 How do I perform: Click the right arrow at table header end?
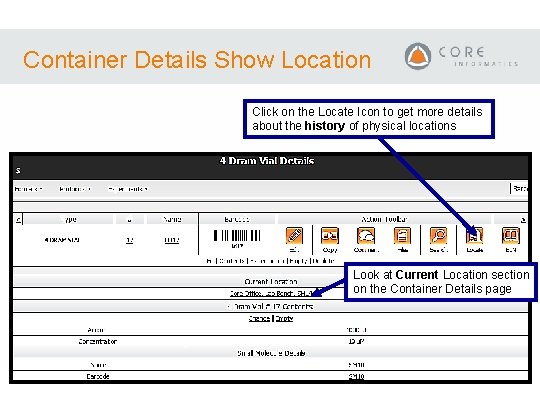click(523, 219)
